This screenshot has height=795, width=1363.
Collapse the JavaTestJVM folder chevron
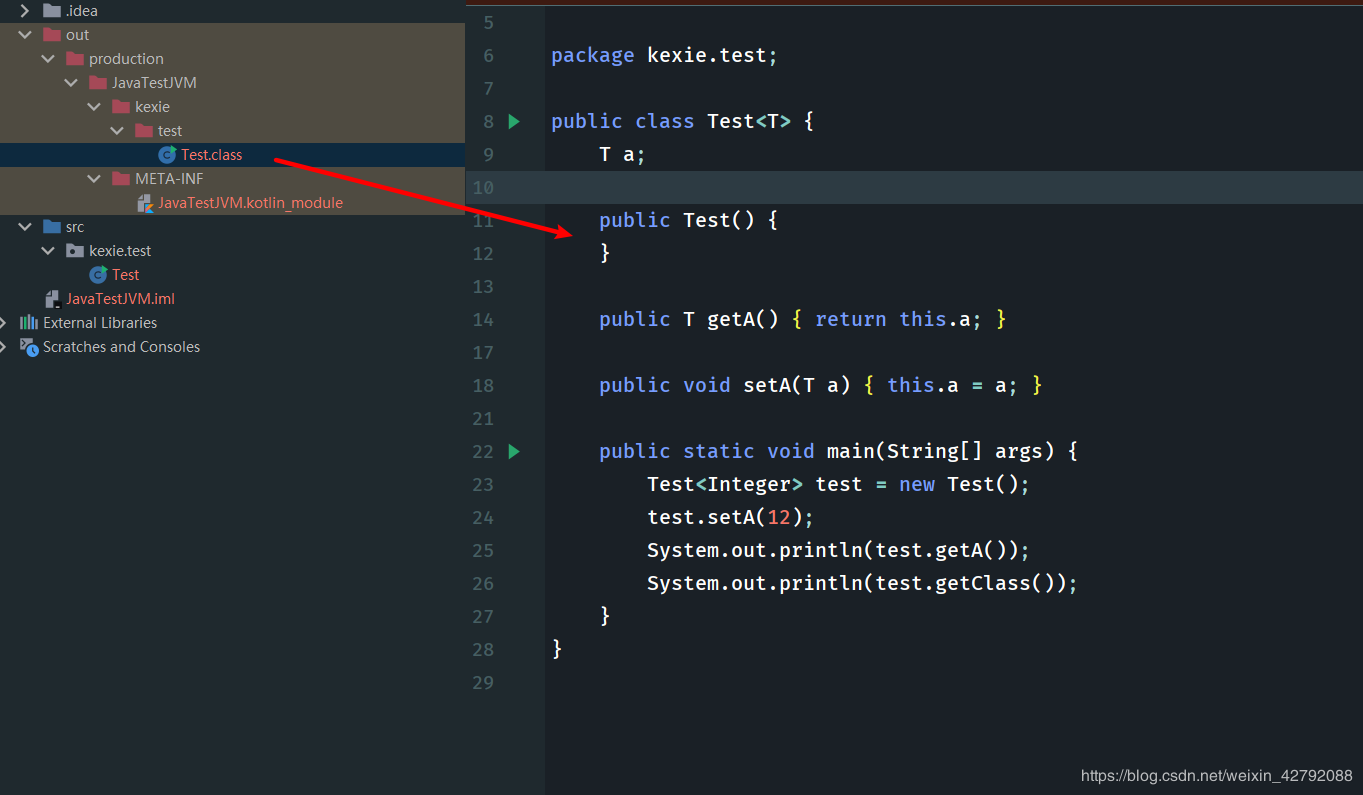coord(71,83)
